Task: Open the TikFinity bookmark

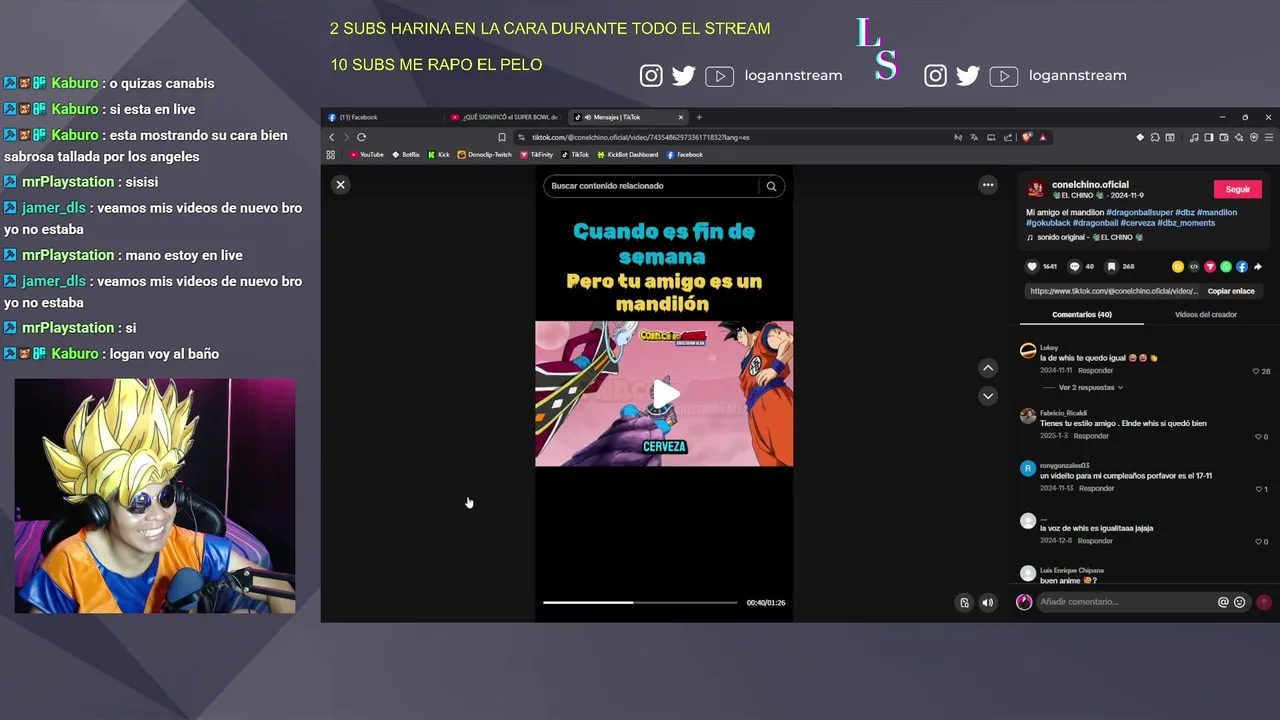Action: coord(536,155)
